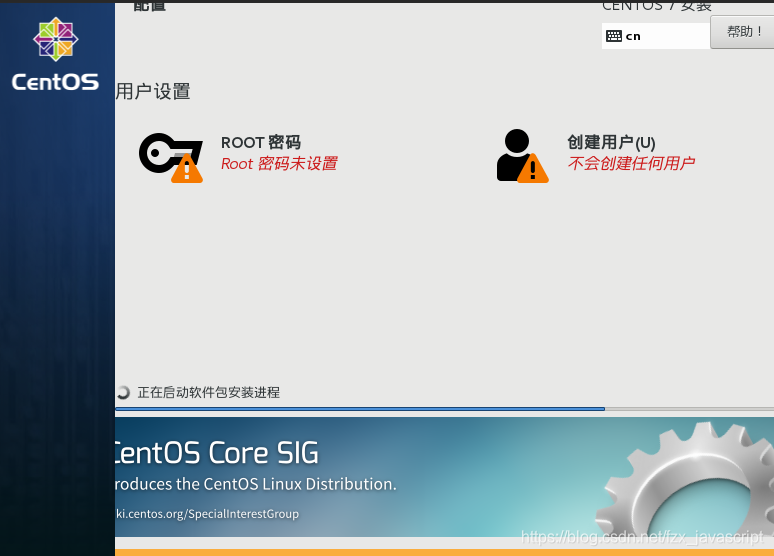This screenshot has height=556, width=774.
Task: Click the '不会创建任何用户' warning text
Action: coord(631,163)
